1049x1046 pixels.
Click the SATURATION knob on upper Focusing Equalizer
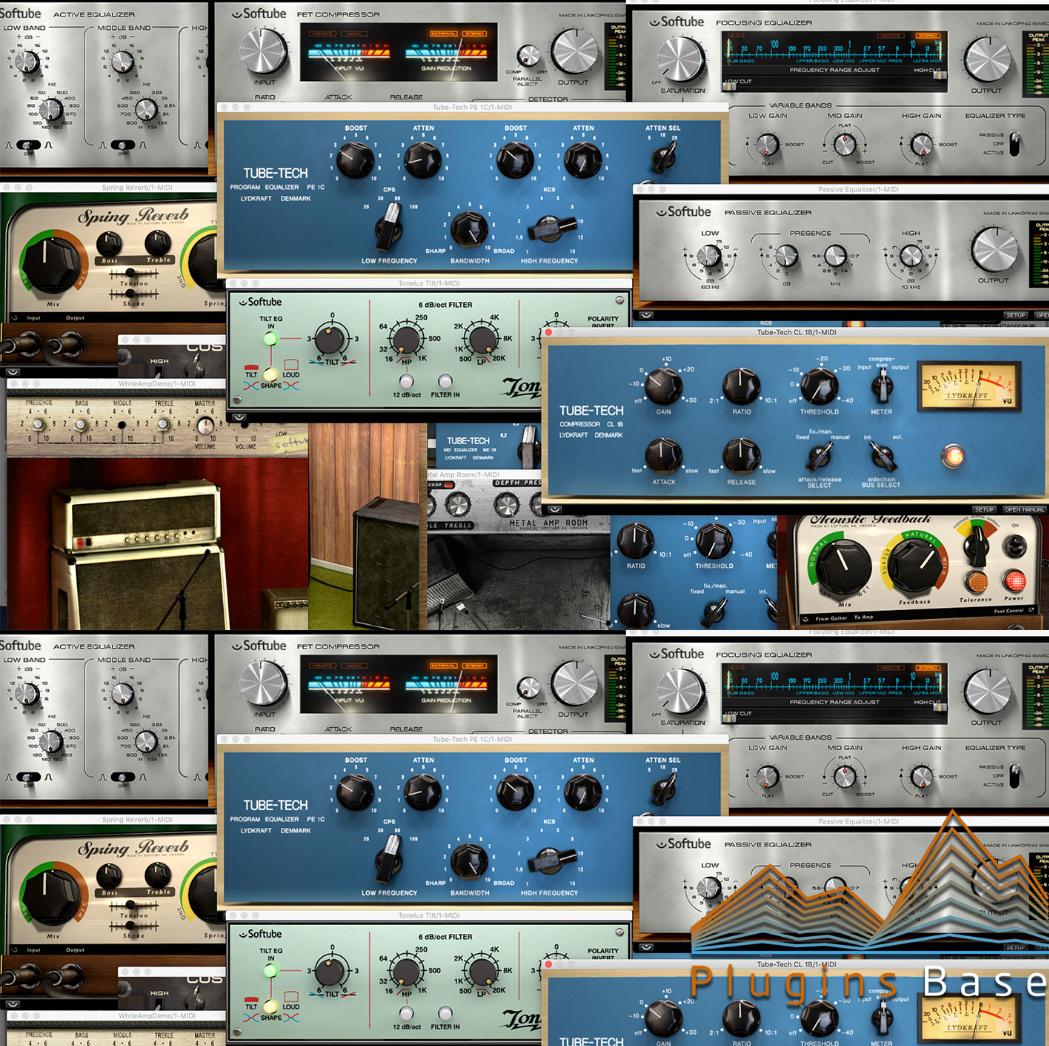pyautogui.click(x=681, y=60)
